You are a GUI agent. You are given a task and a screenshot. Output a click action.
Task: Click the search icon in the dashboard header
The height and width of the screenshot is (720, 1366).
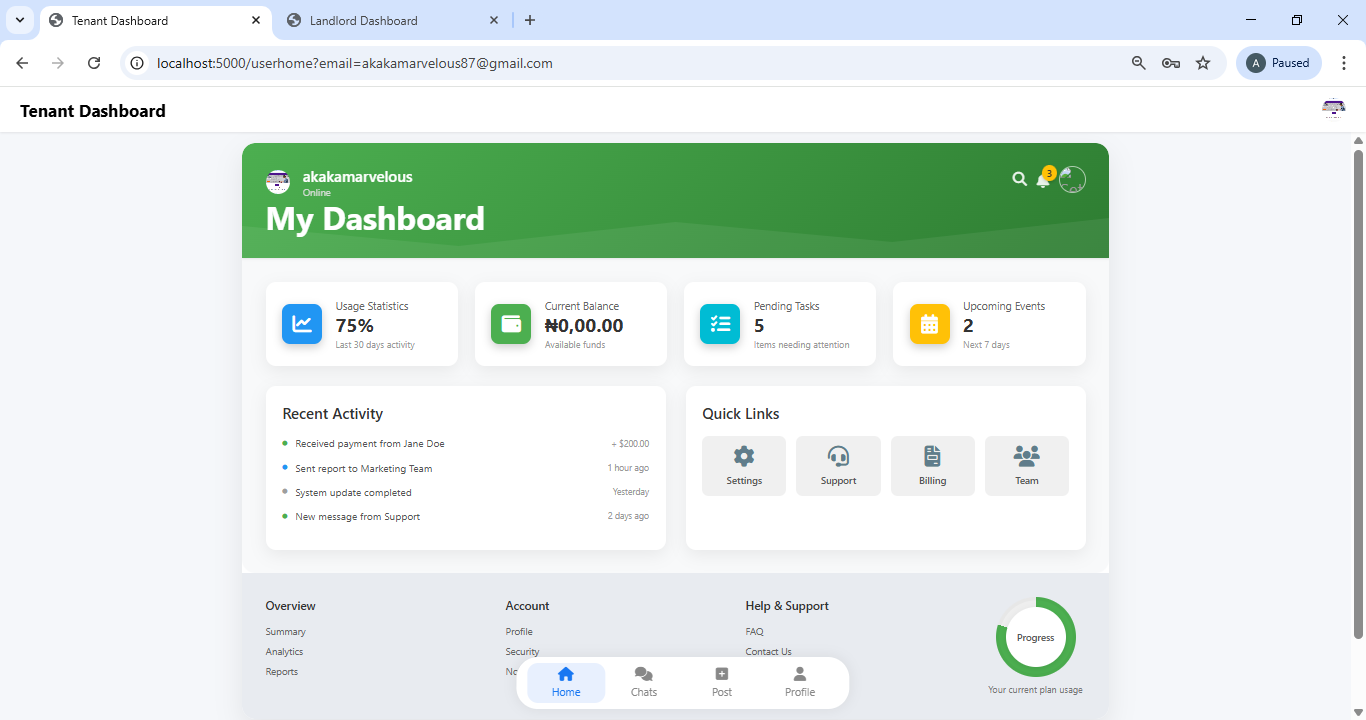pos(1019,179)
